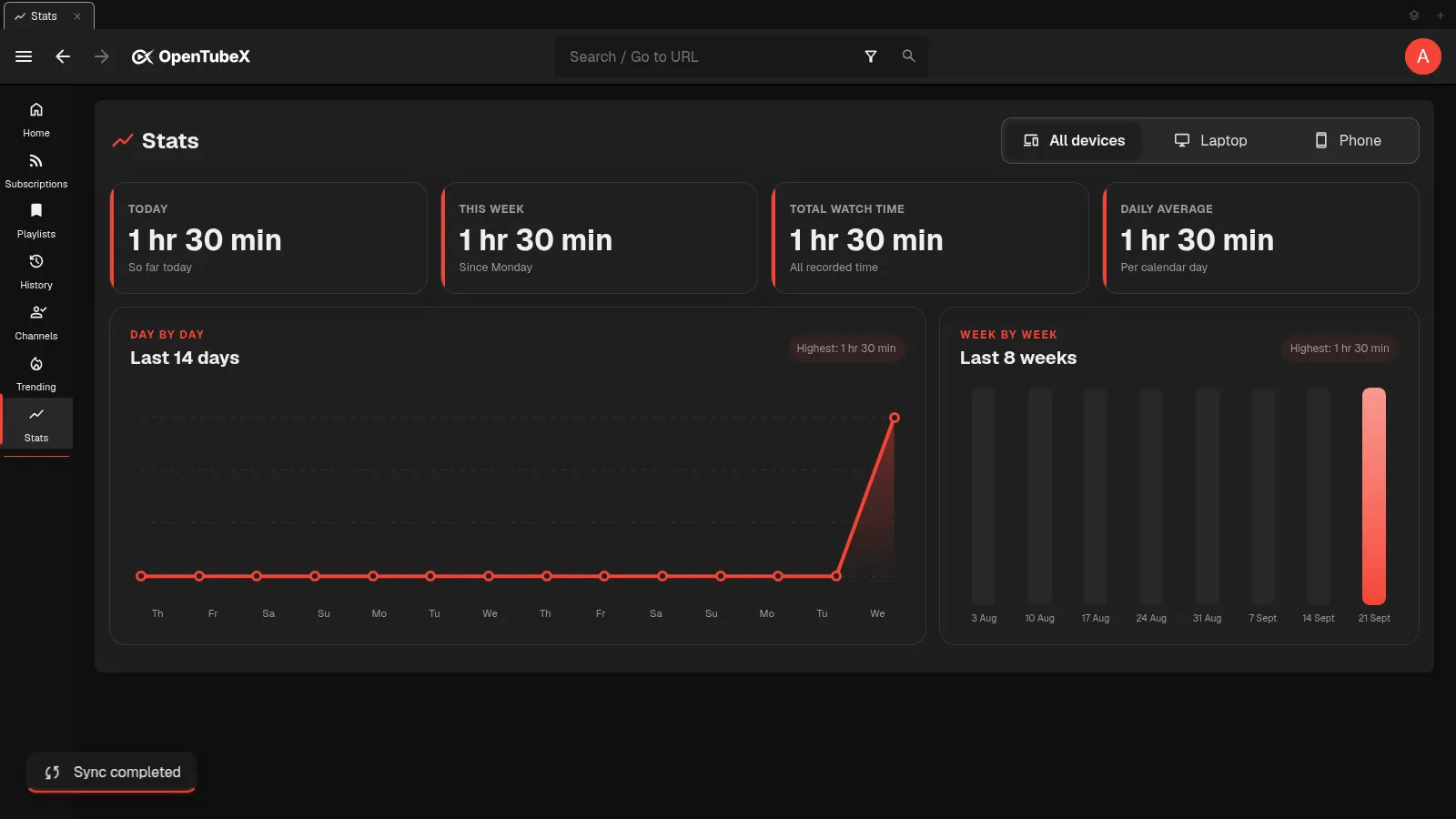Click the Stats page heading icon
1456x819 pixels.
[123, 141]
